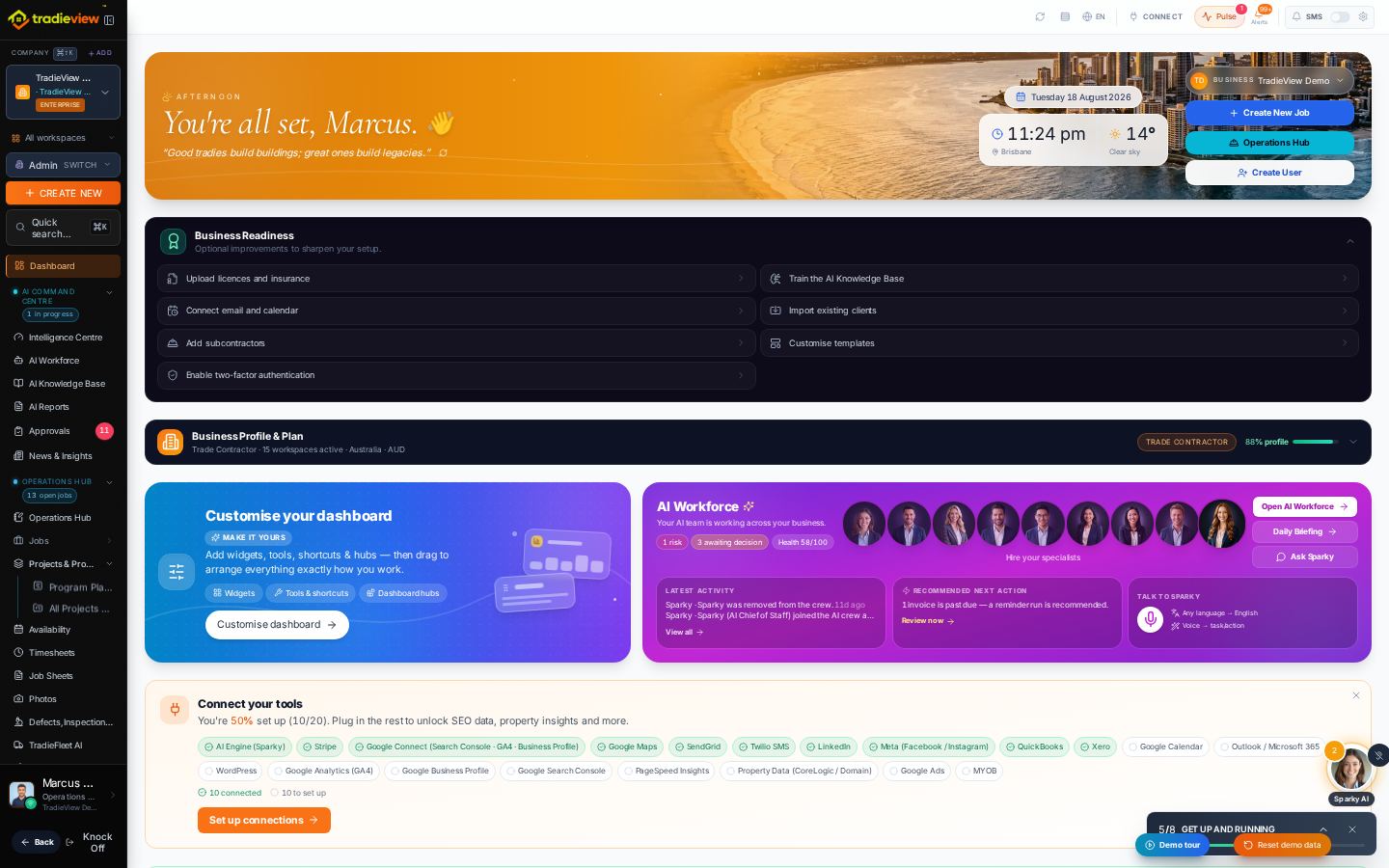Screen dimensions: 1389x868
Task: Click Marcus's profile avatar in the sidebar
Action: (x=21, y=794)
